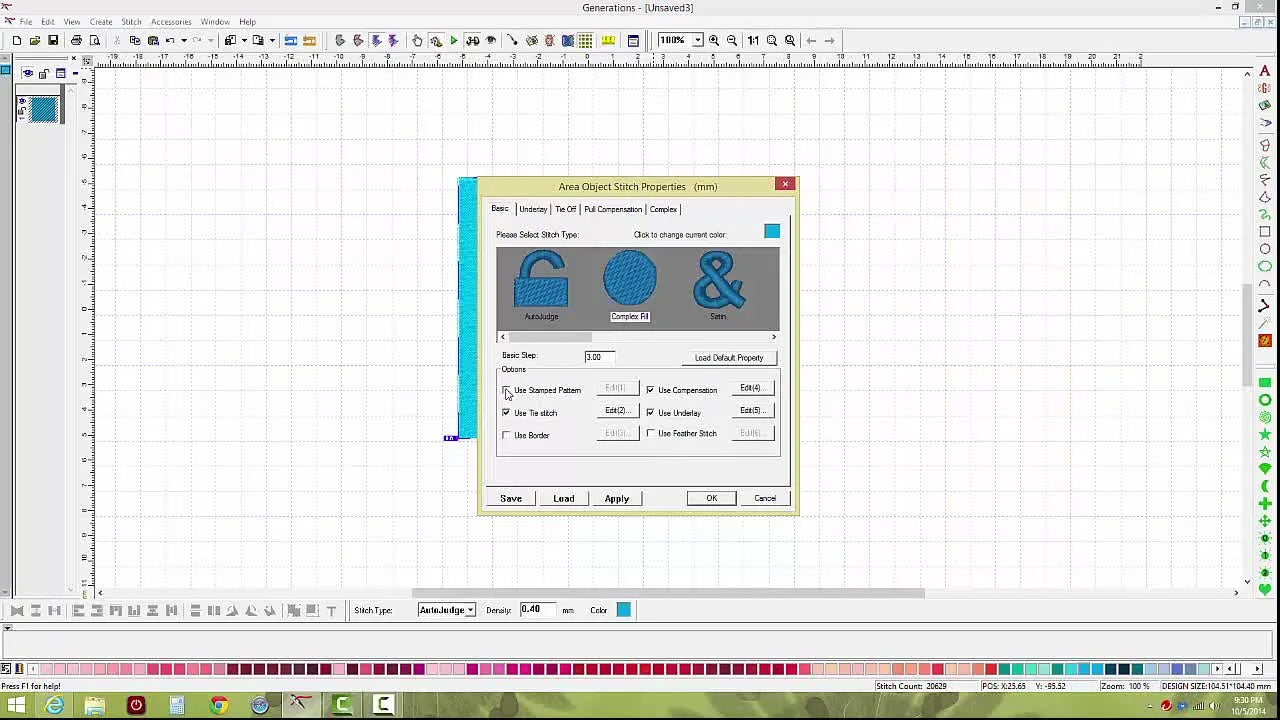Uncheck the Use Tie stitch checkbox
This screenshot has width=1280, height=720.
coord(507,412)
